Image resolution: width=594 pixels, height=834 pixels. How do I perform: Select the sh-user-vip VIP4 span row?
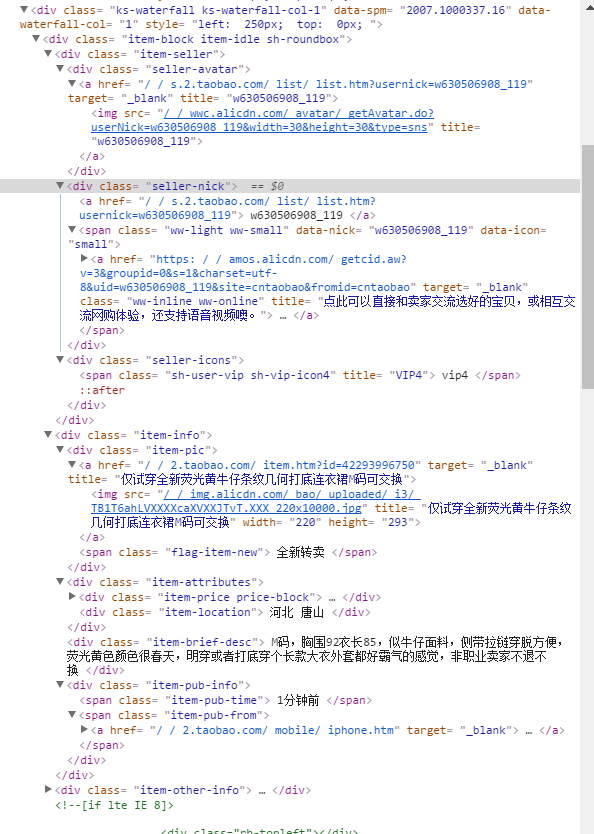click(x=300, y=376)
